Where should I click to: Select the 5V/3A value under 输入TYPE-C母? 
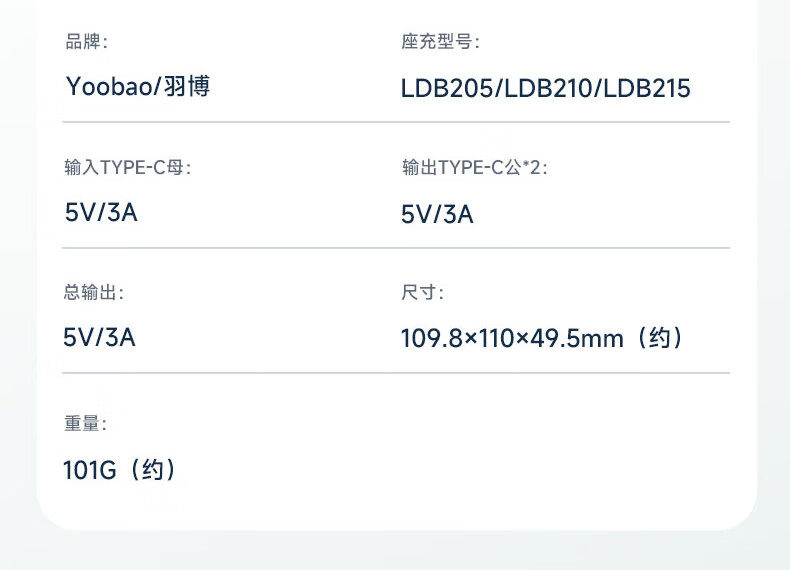click(x=101, y=212)
